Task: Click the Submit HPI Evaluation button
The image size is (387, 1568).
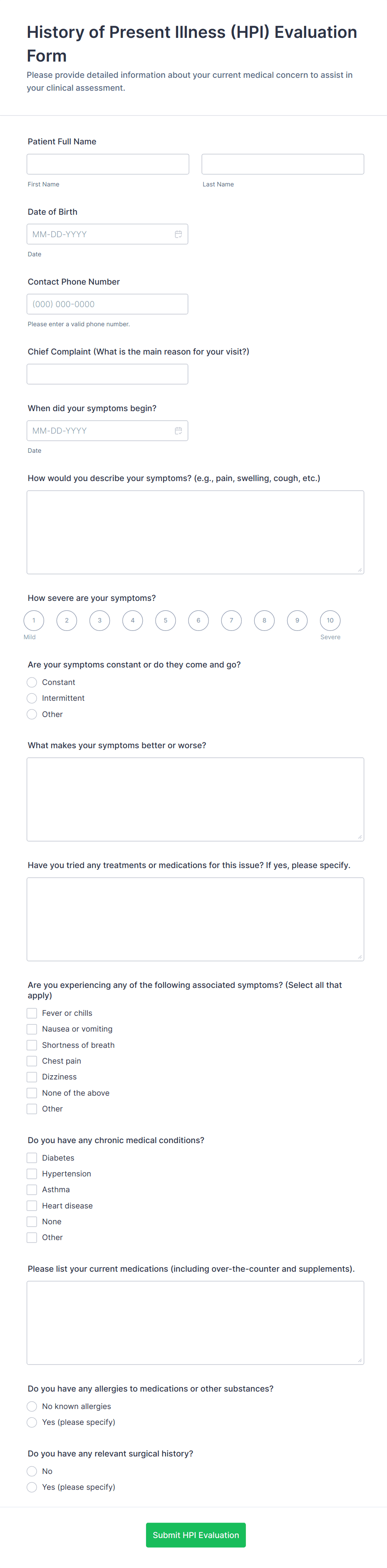Action: tap(196, 1535)
